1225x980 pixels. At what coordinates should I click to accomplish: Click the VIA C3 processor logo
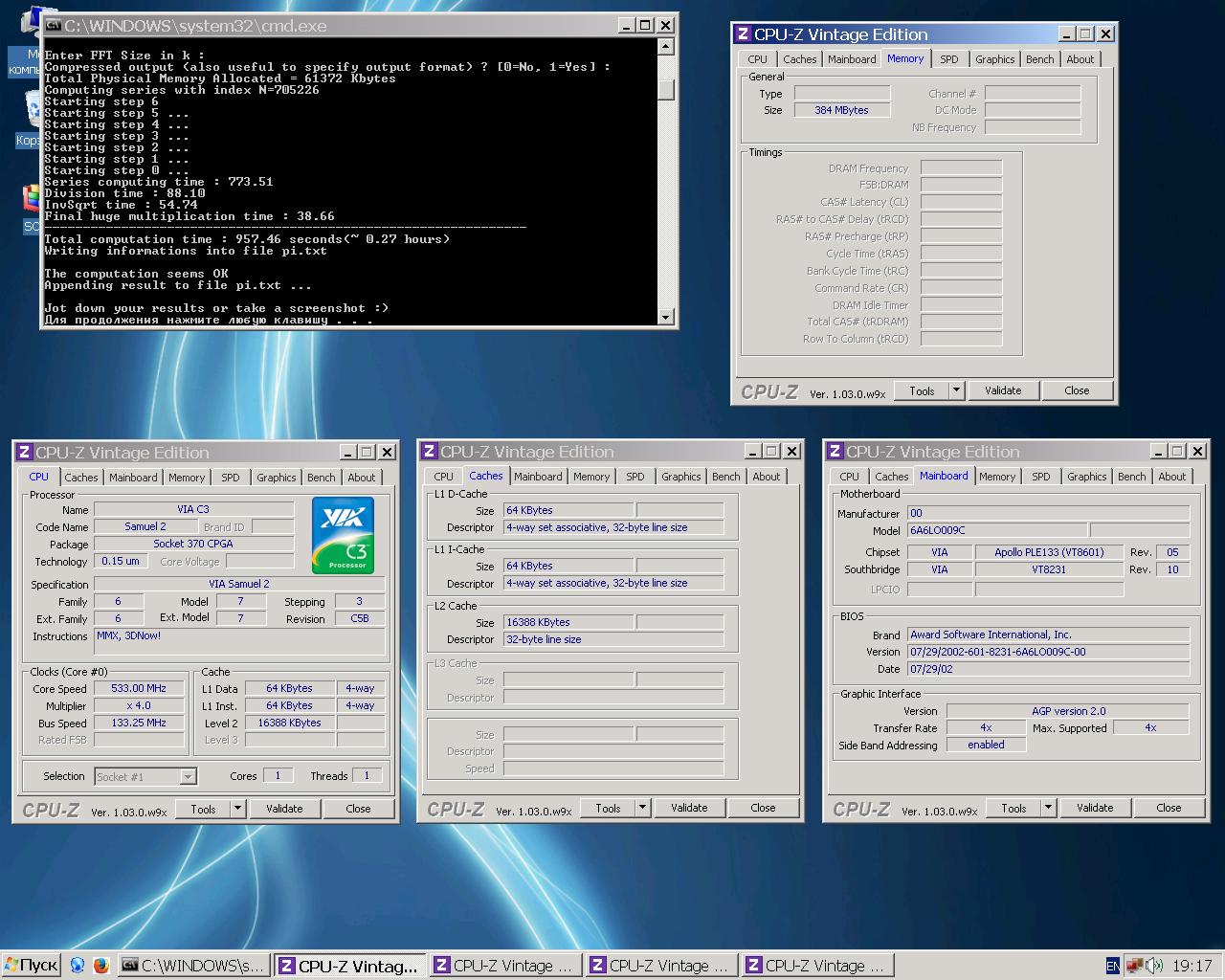(343, 535)
